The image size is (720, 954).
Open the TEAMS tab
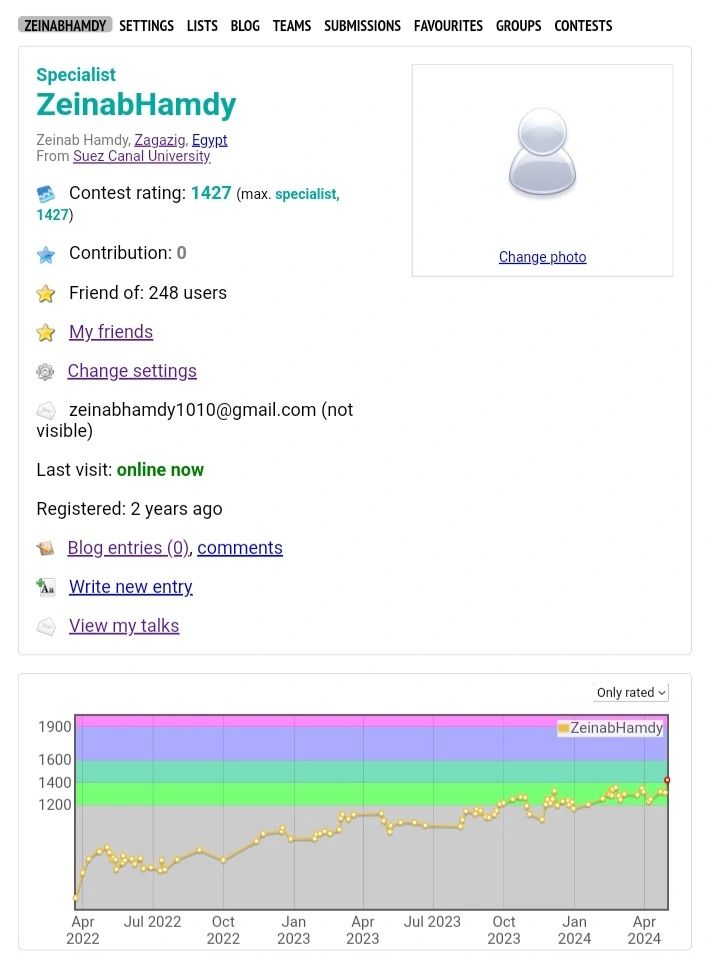(x=292, y=26)
